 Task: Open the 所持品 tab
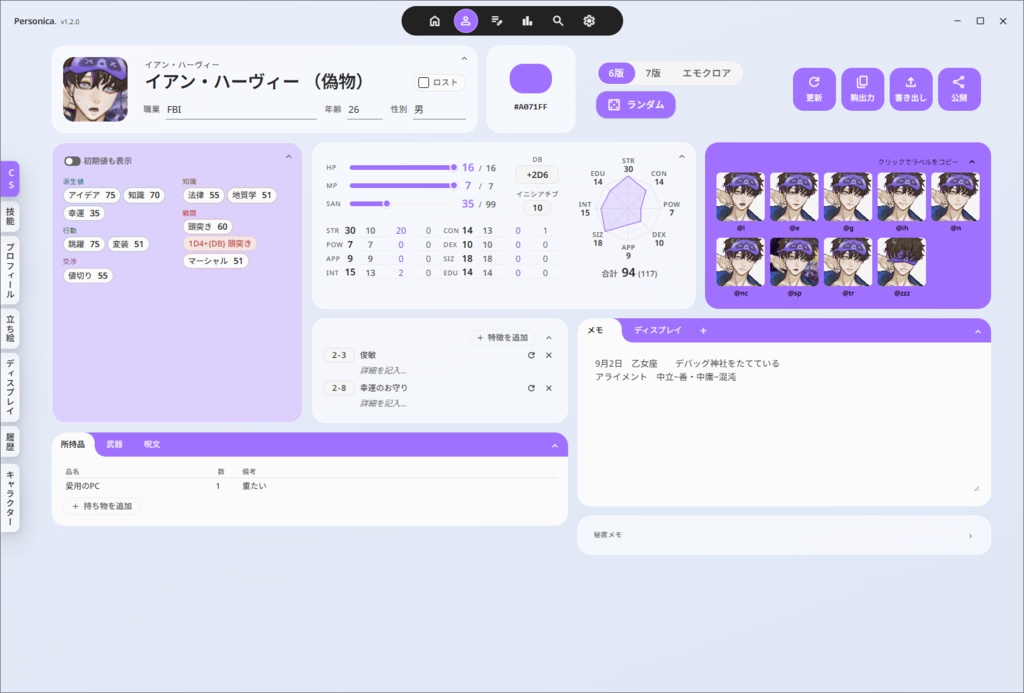click(x=72, y=444)
